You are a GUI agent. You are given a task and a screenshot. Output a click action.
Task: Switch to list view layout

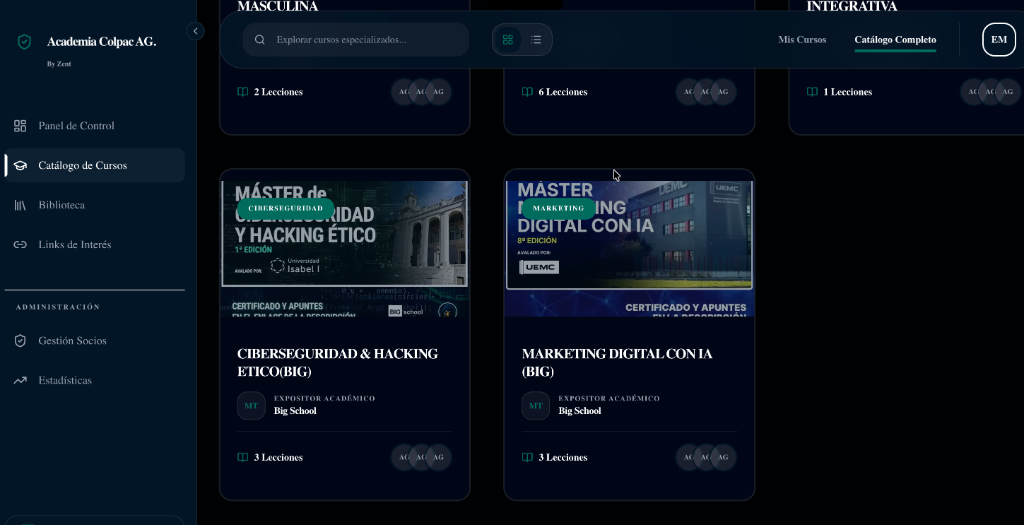(536, 39)
